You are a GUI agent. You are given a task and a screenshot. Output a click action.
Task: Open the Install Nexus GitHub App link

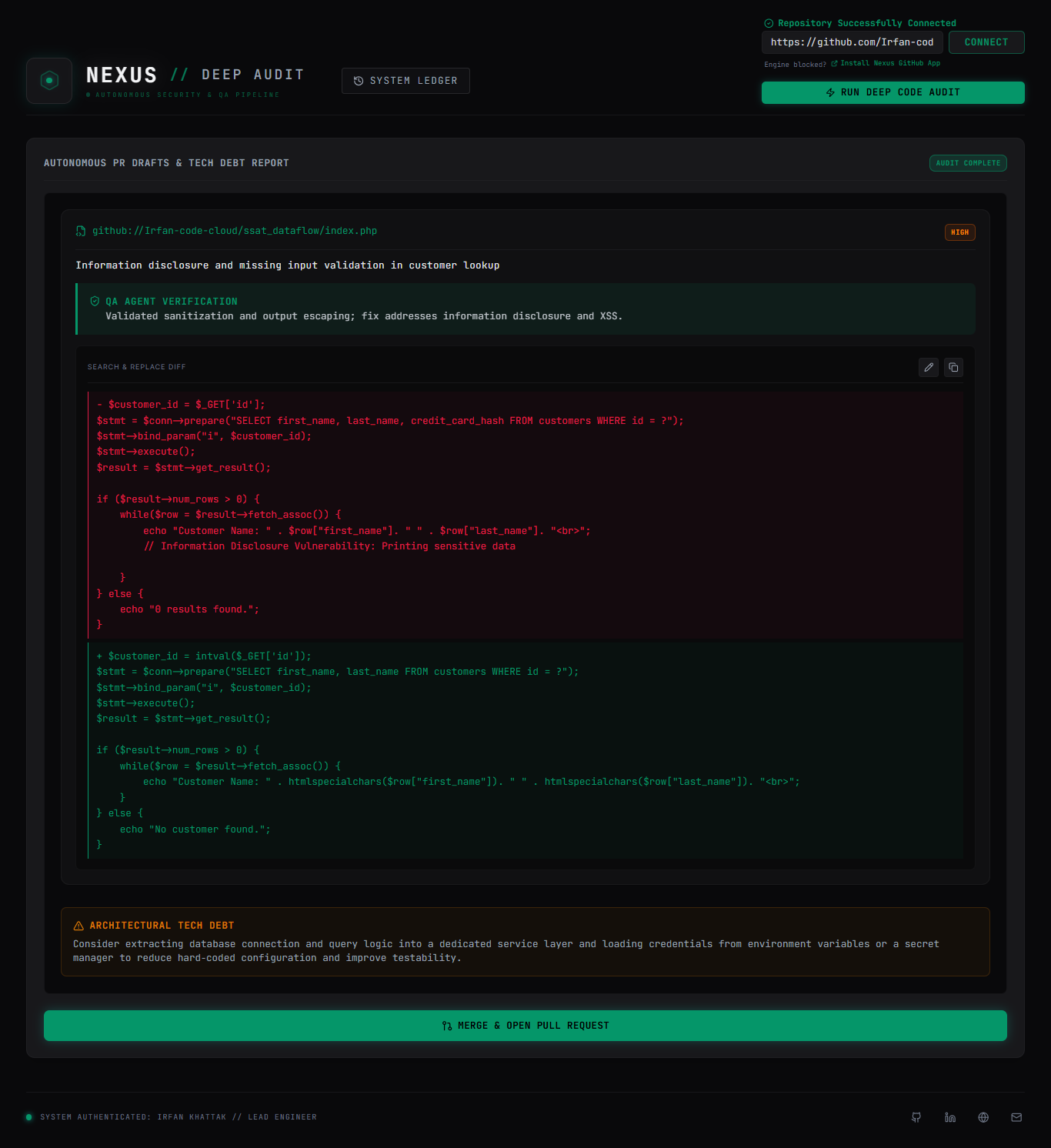click(x=886, y=64)
